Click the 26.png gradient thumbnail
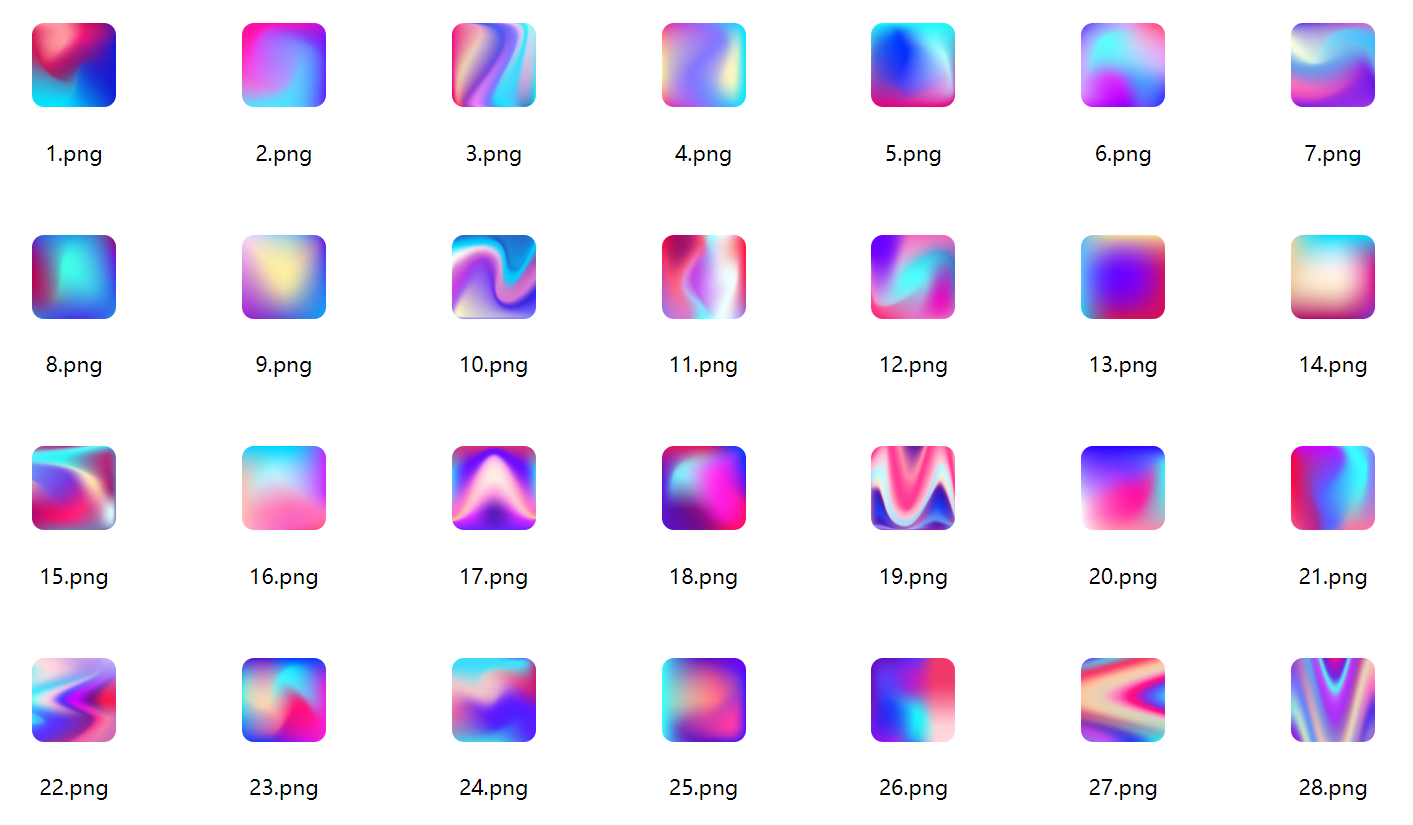The height and width of the screenshot is (825, 1413). [913, 700]
